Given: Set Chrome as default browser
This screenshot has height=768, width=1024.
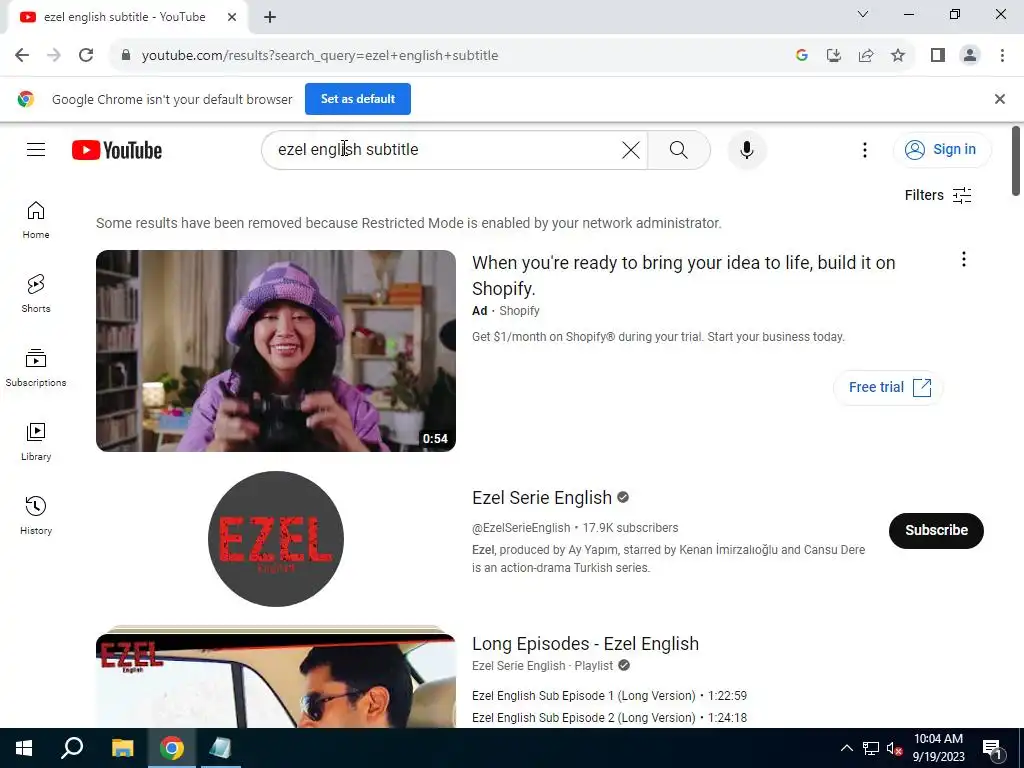Looking at the screenshot, I should tap(358, 99).
